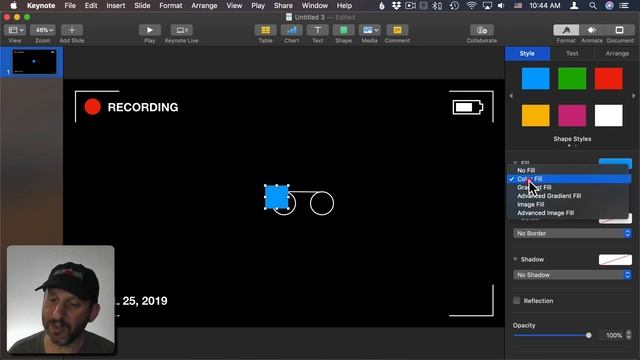
Task: Open the No Shadow dropdown
Action: click(x=572, y=275)
